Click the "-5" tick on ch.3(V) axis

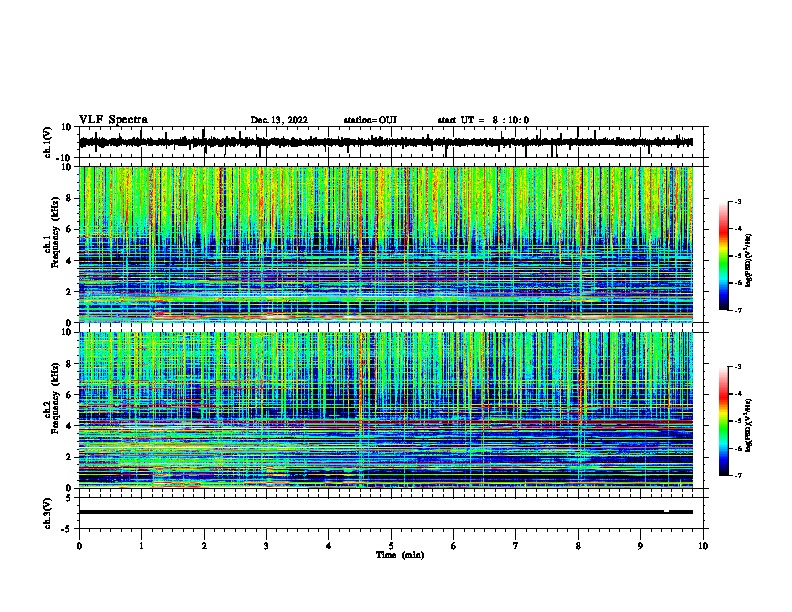(67, 529)
